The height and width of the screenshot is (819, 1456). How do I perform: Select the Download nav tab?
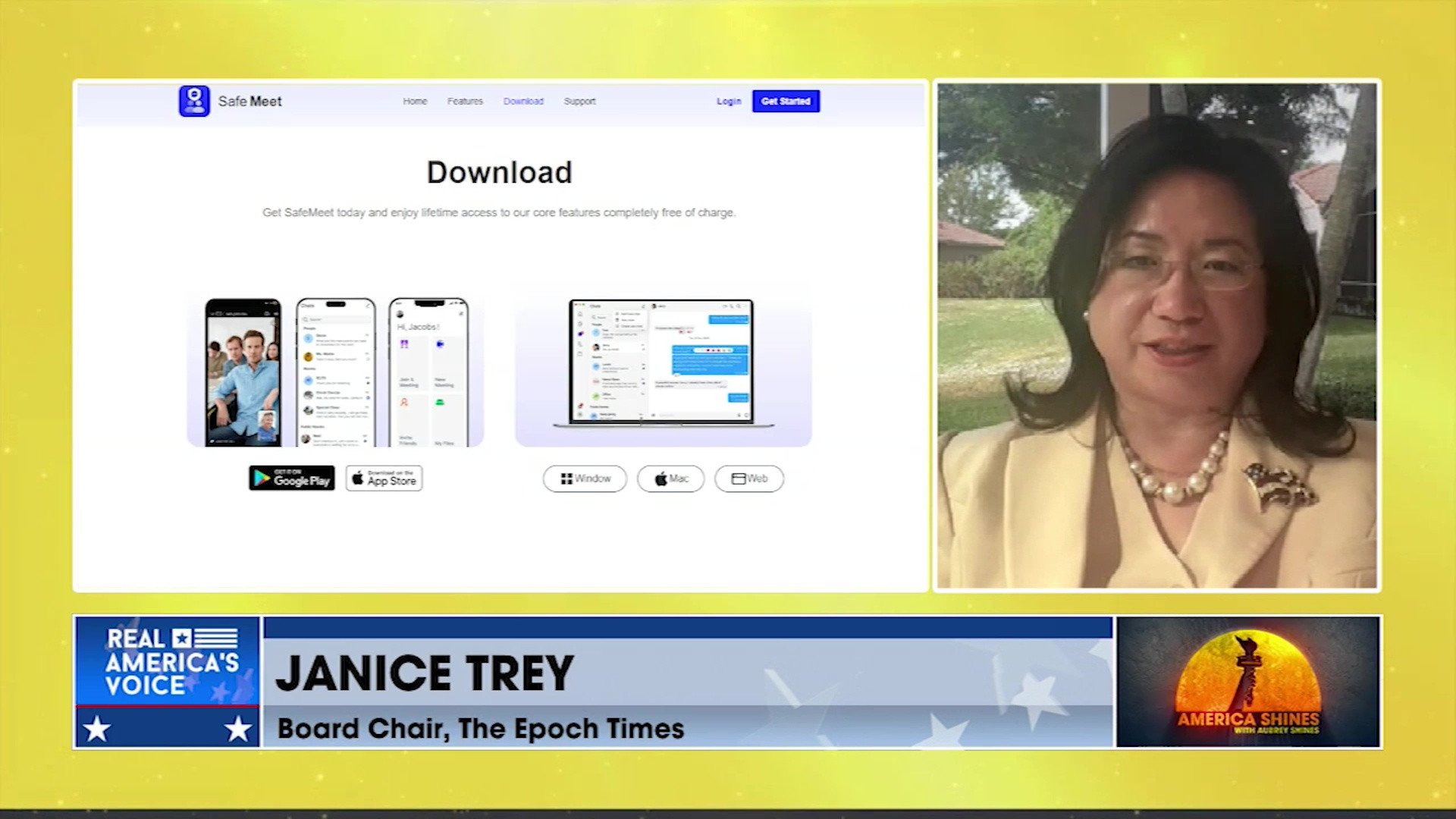tap(523, 101)
